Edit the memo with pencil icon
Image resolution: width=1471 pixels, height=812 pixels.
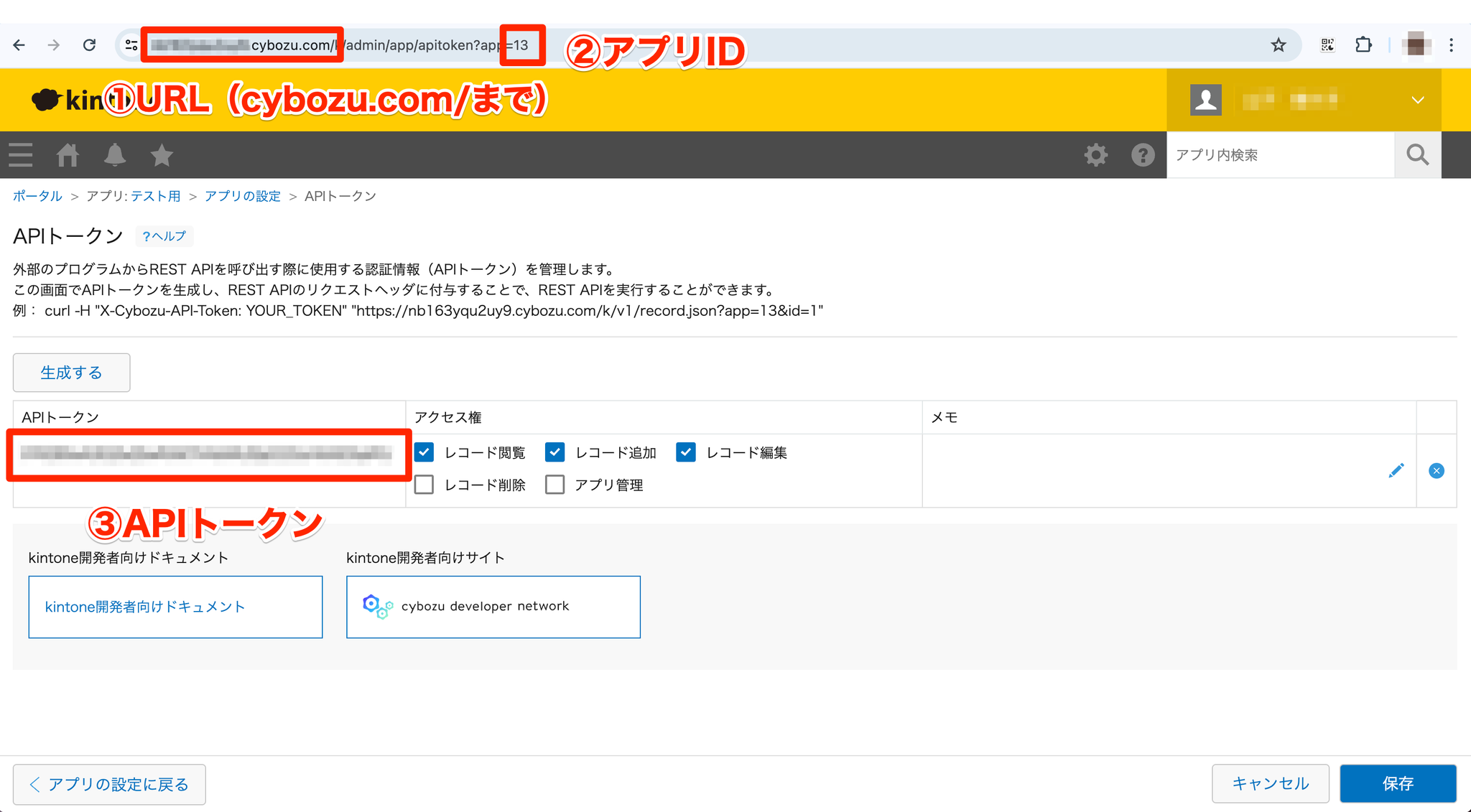coord(1396,471)
